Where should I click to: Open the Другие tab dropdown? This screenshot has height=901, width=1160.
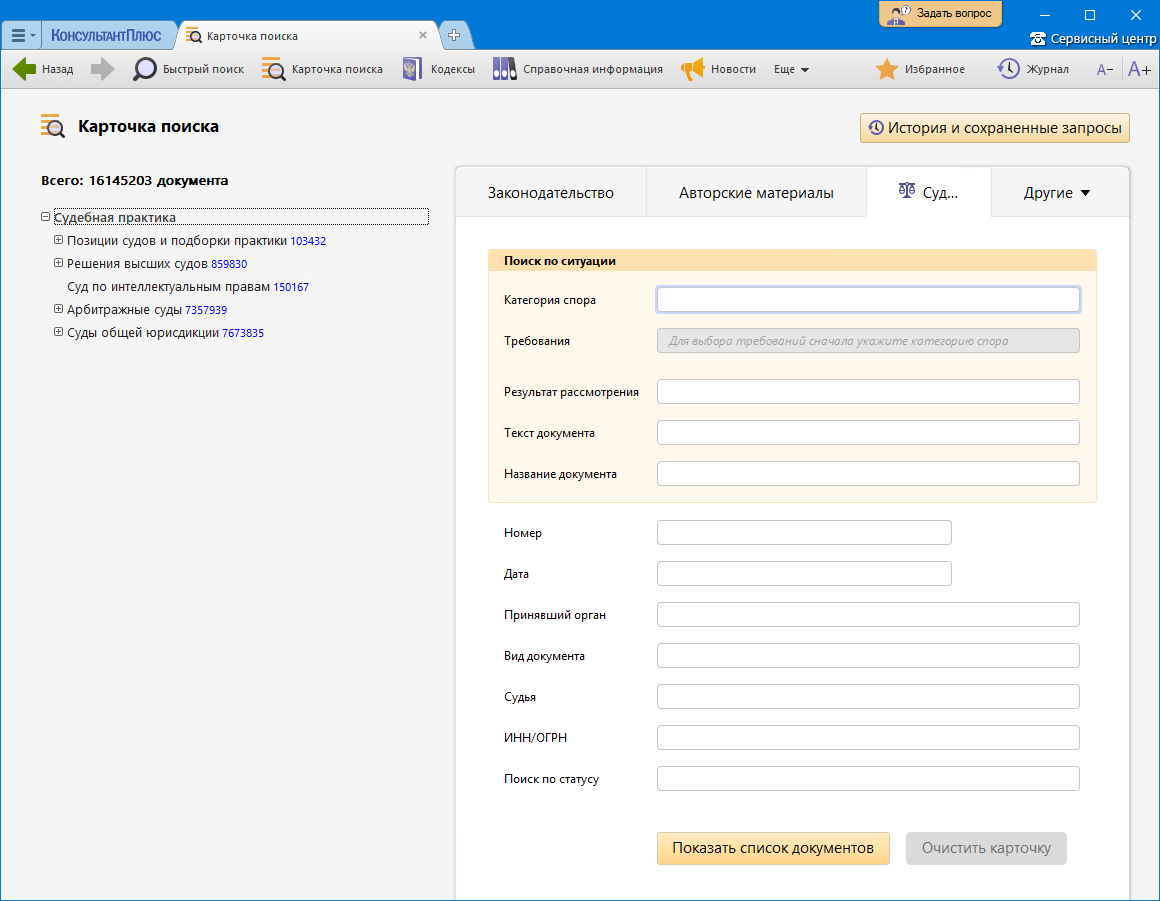click(1057, 193)
